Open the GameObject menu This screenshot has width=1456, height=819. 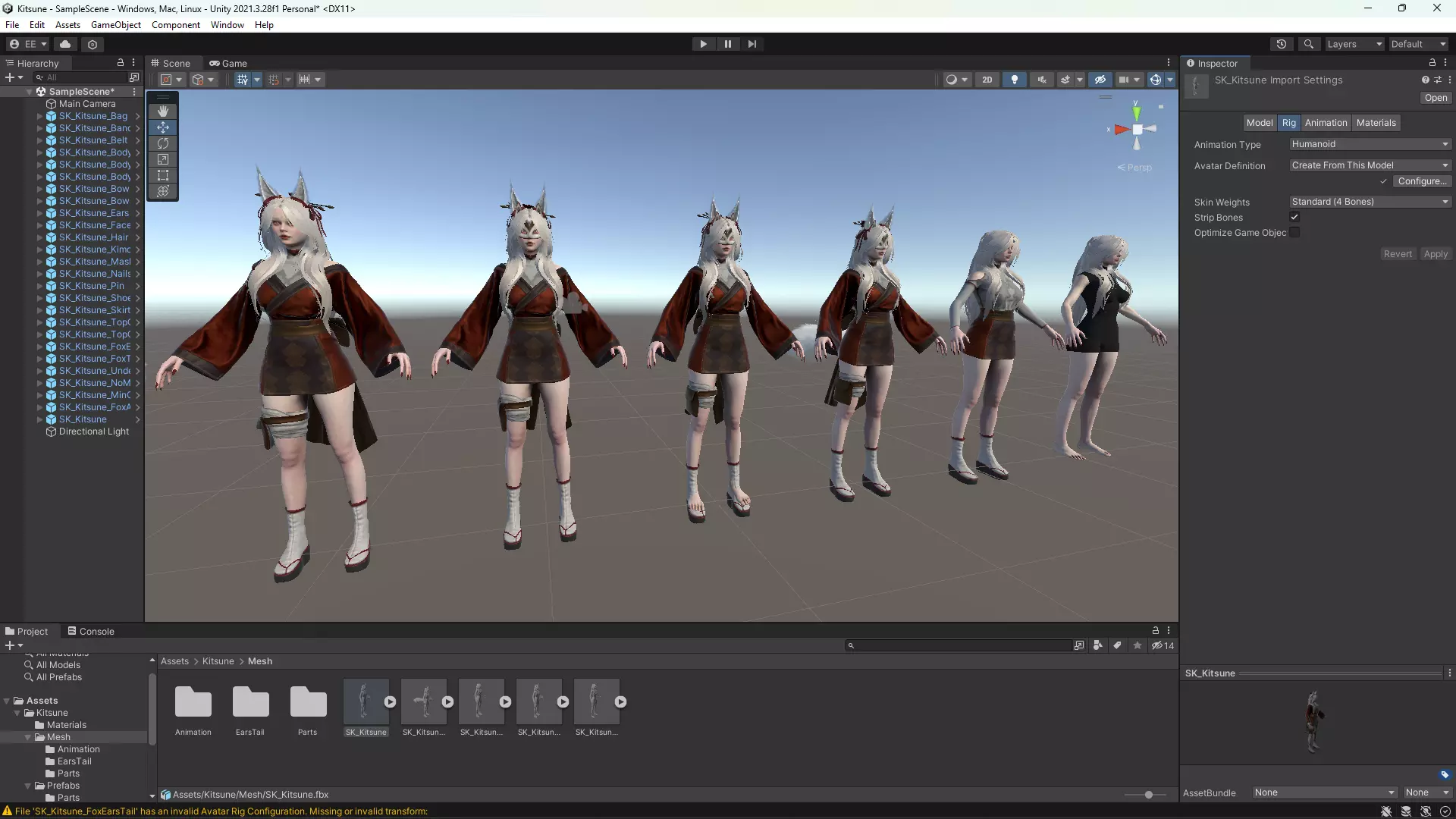coord(116,25)
